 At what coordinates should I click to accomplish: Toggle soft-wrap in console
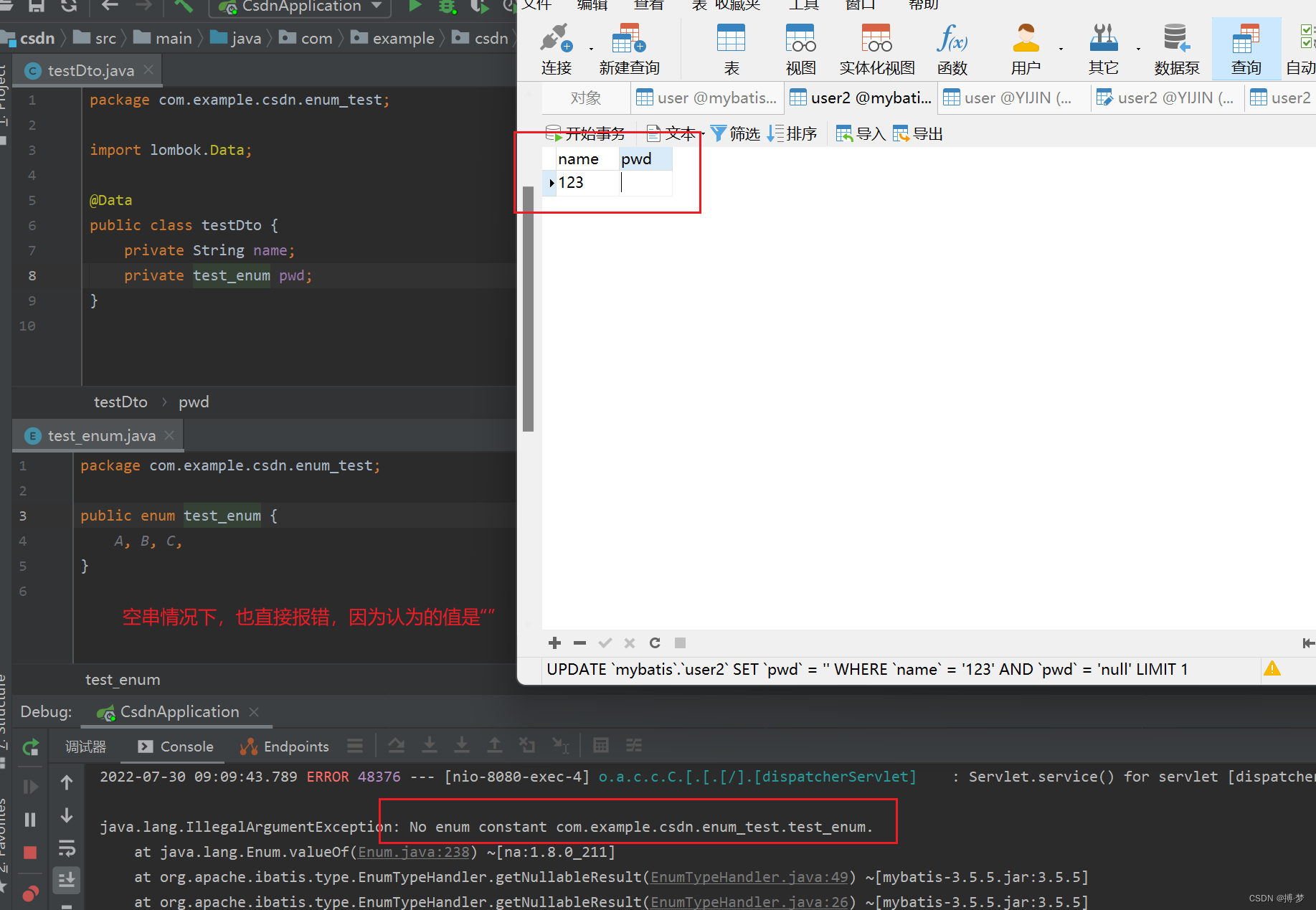pos(67,848)
